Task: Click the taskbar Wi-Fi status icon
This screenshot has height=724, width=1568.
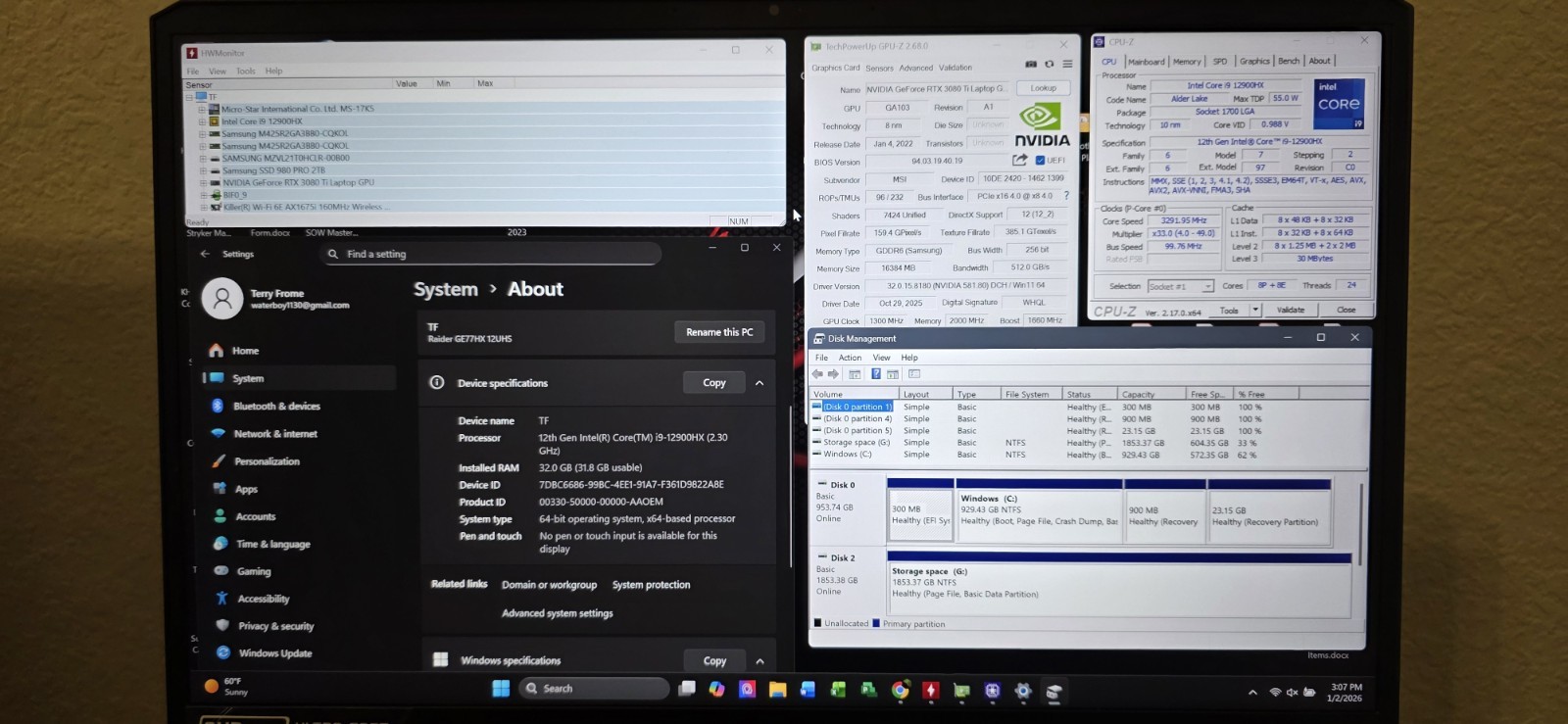Action: [x=1275, y=692]
